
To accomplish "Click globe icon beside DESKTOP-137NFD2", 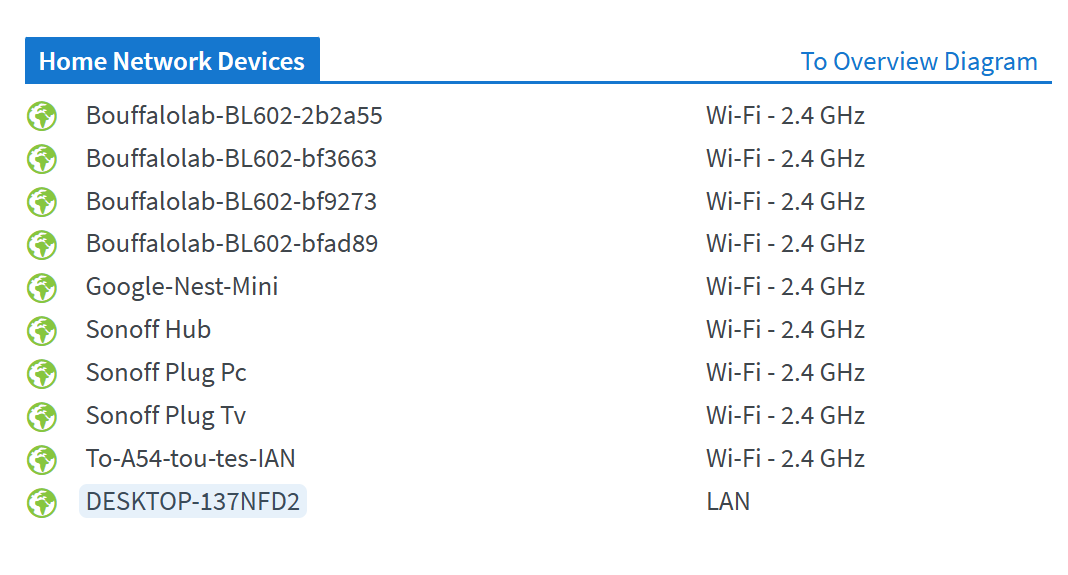I will (42, 502).
